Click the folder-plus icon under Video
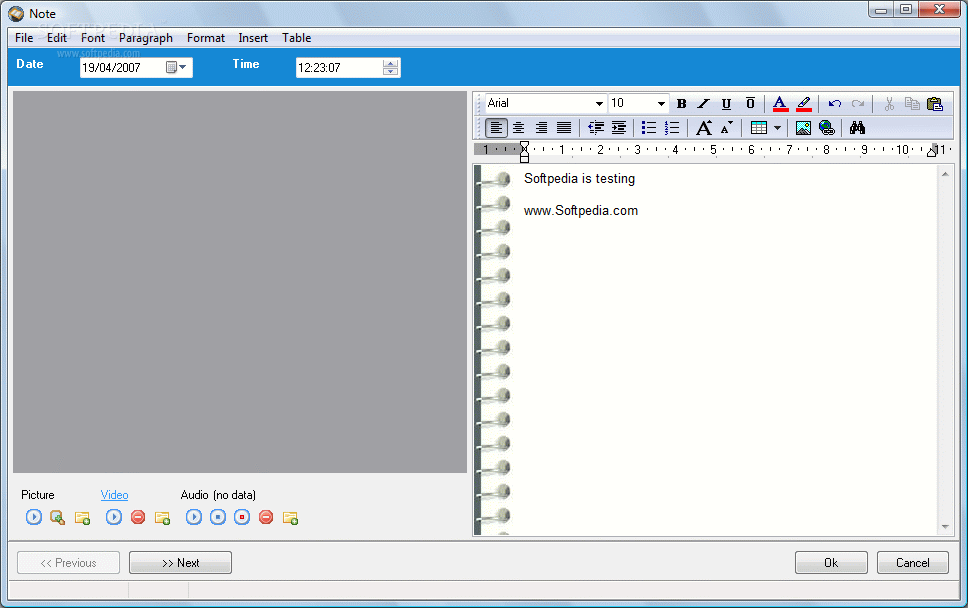968x608 pixels. pos(162,518)
